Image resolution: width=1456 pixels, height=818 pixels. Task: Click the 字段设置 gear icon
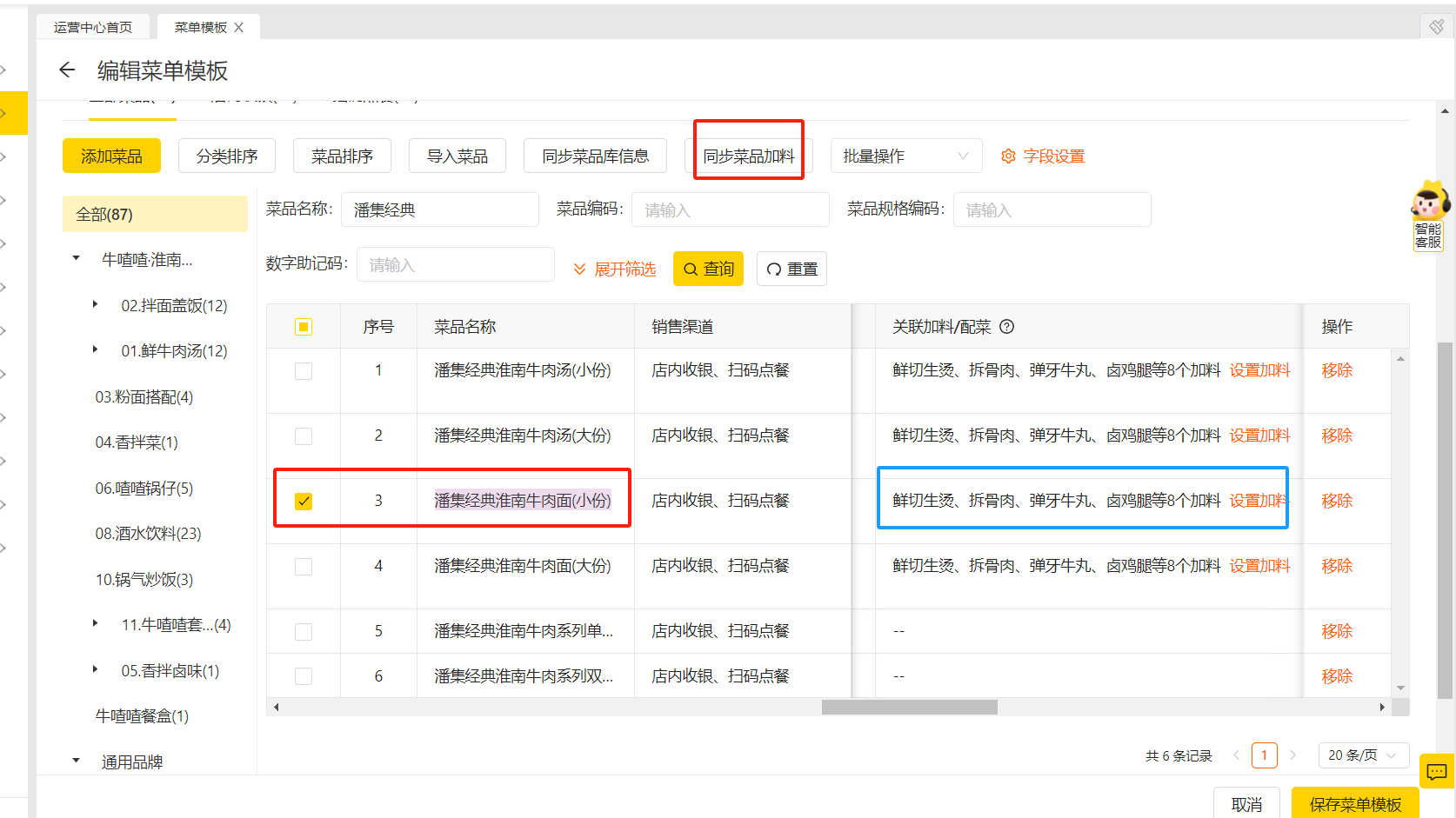[1008, 156]
